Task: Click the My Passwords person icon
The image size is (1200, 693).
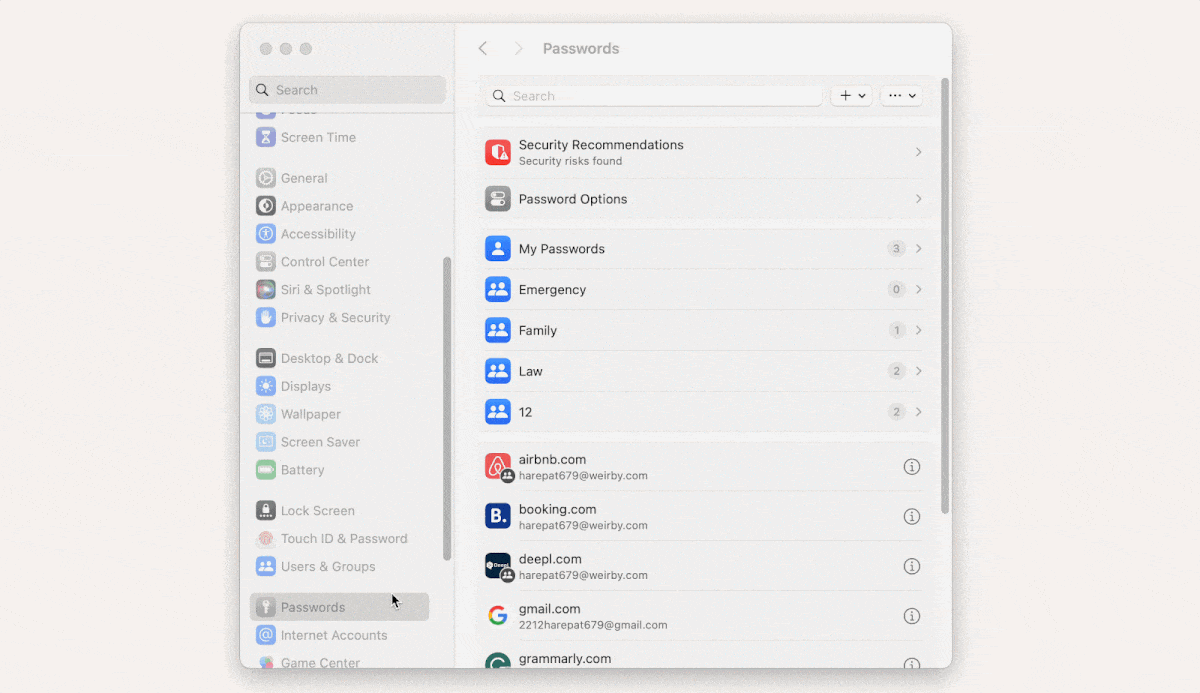Action: [498, 249]
